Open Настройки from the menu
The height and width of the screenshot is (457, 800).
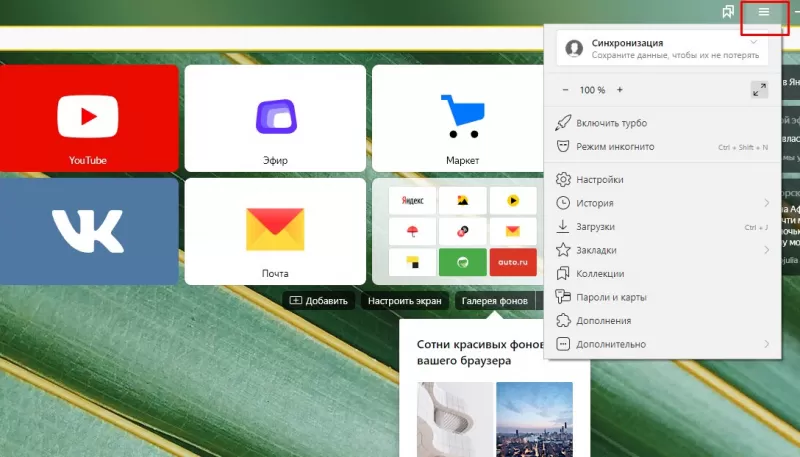click(x=662, y=180)
